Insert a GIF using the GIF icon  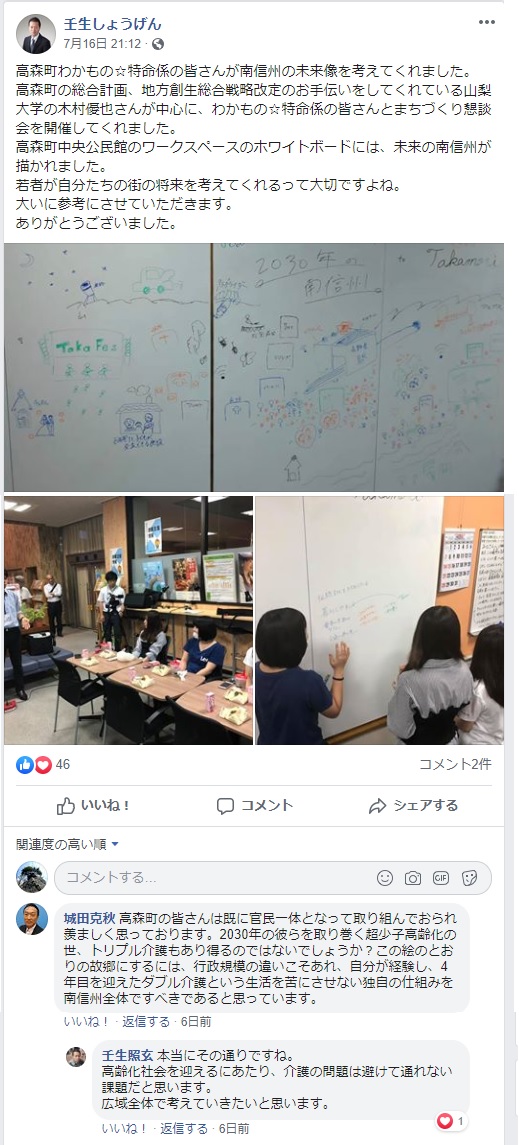(441, 878)
